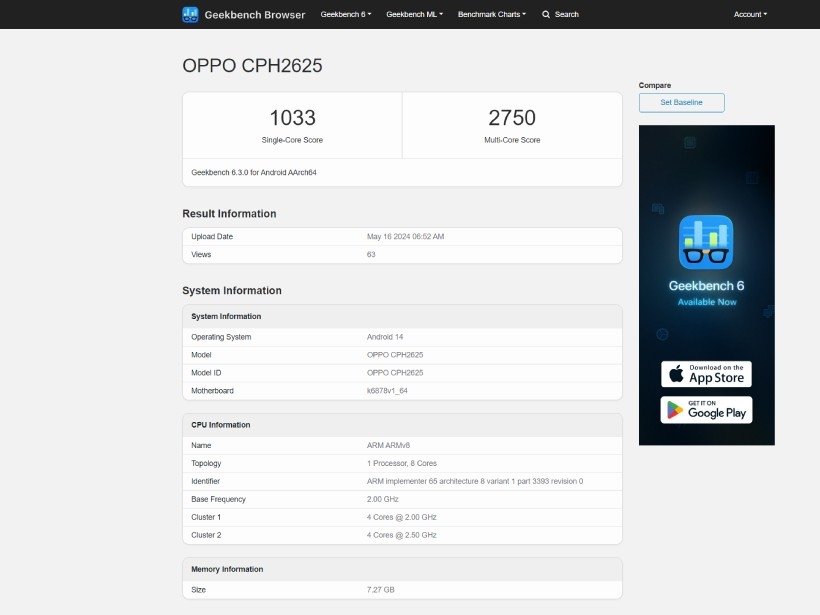Click the Single-Core Score value 1033

click(292, 118)
